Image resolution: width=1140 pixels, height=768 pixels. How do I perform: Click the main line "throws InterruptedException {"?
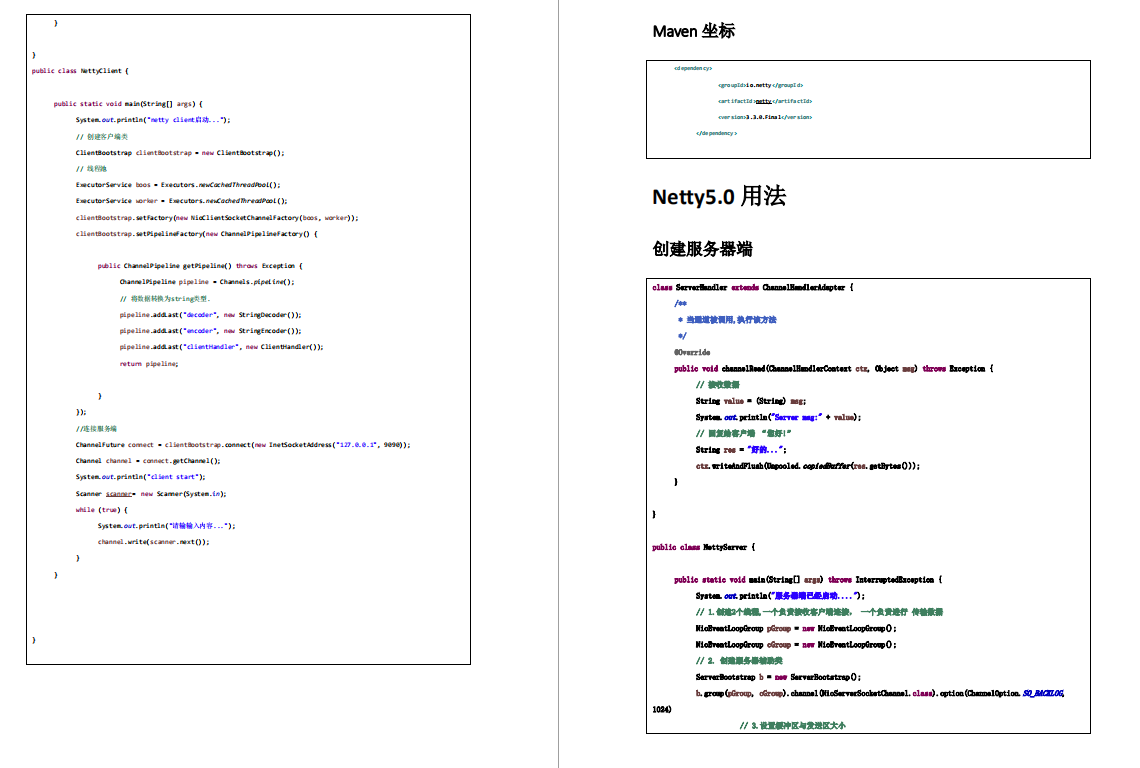[808, 580]
